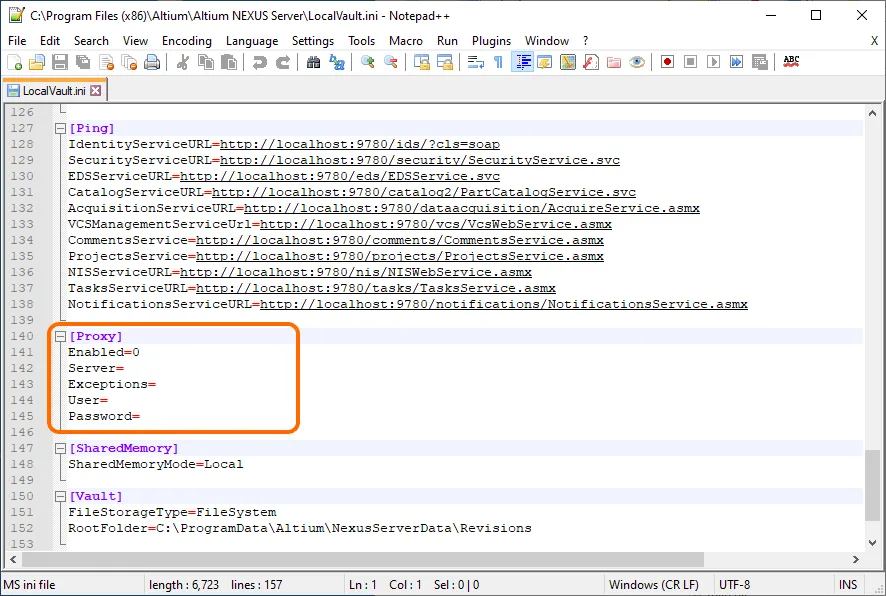
Task: Click the Save All toolbar icon
Action: [x=83, y=62]
